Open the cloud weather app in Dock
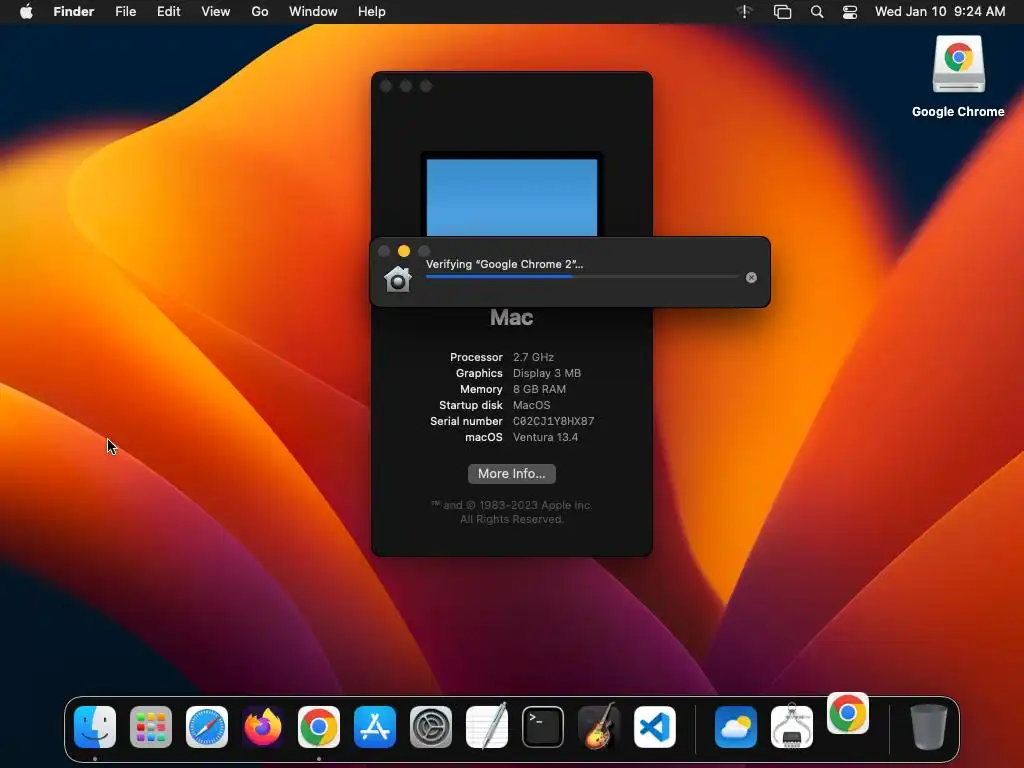The image size is (1024, 768). (x=736, y=727)
